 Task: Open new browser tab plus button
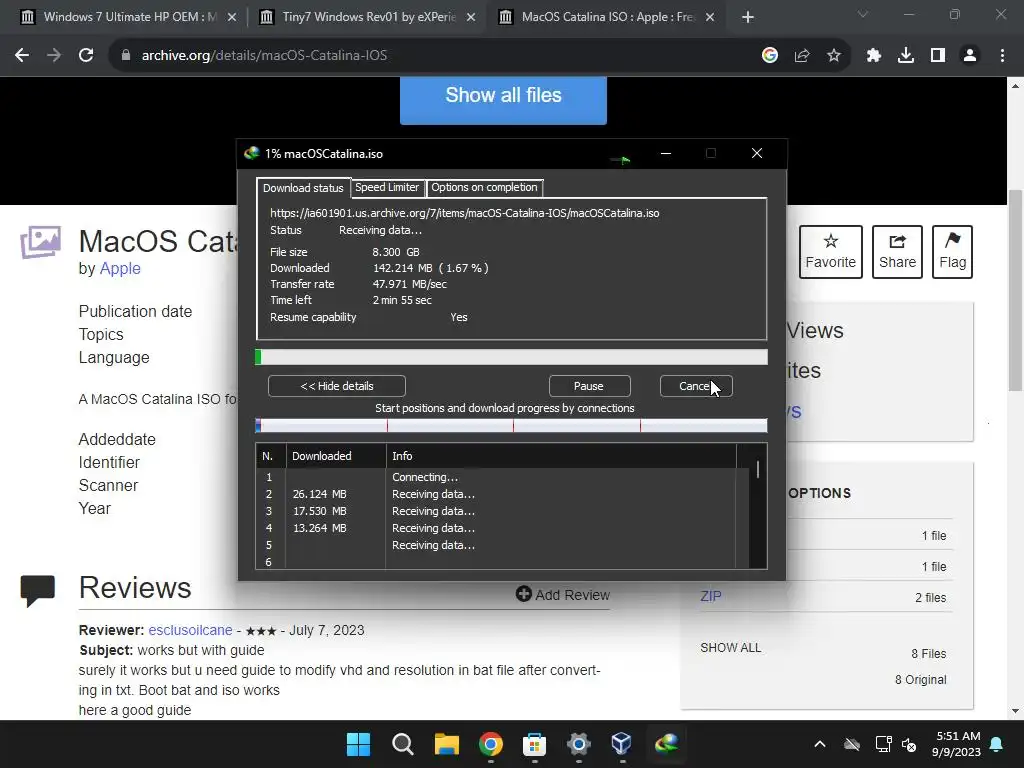click(x=748, y=17)
